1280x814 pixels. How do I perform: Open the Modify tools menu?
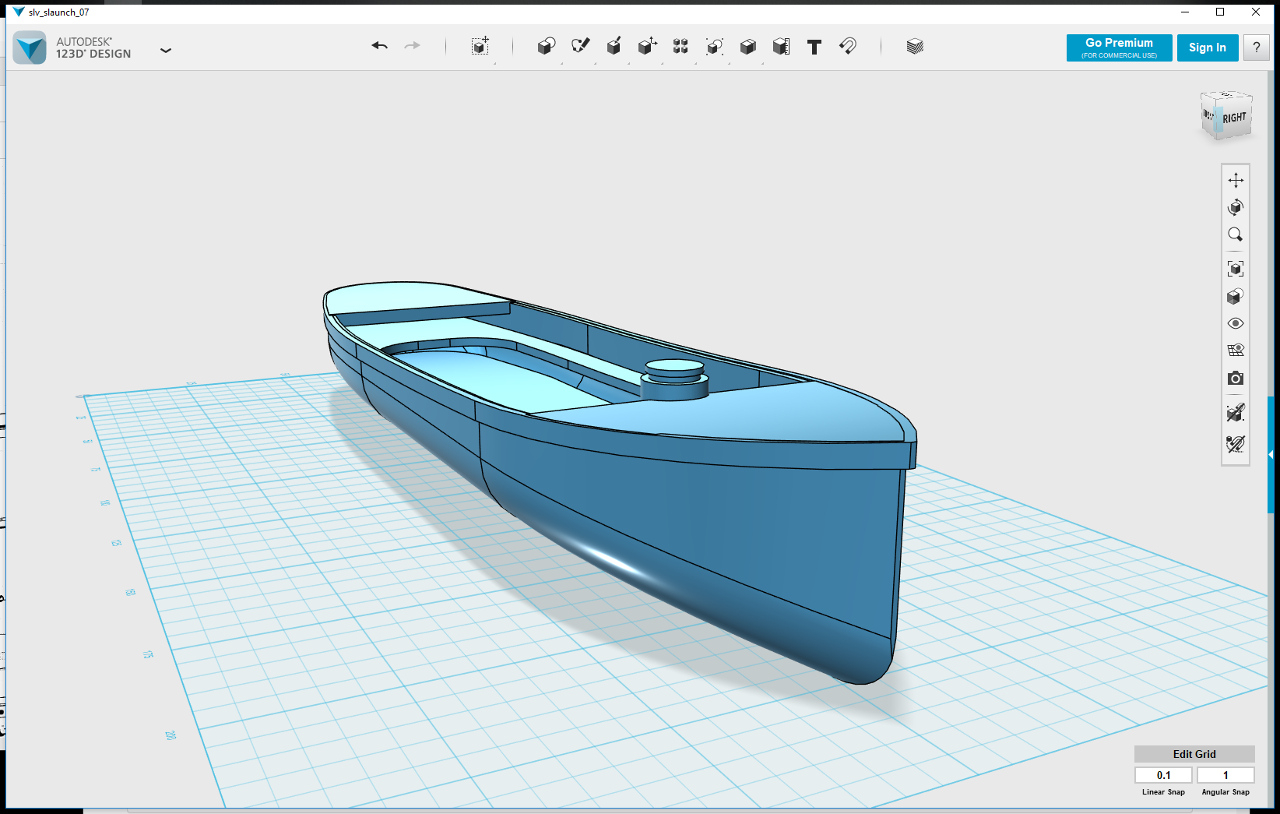pyautogui.click(x=647, y=46)
